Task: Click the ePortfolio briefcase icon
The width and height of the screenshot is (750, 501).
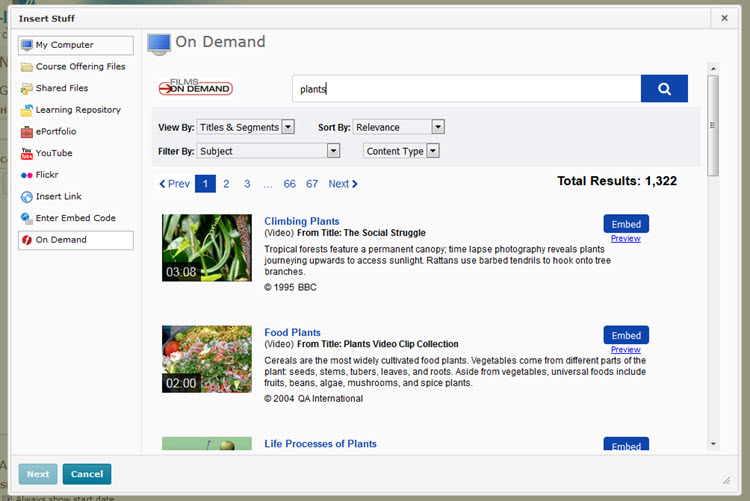Action: coord(27,132)
